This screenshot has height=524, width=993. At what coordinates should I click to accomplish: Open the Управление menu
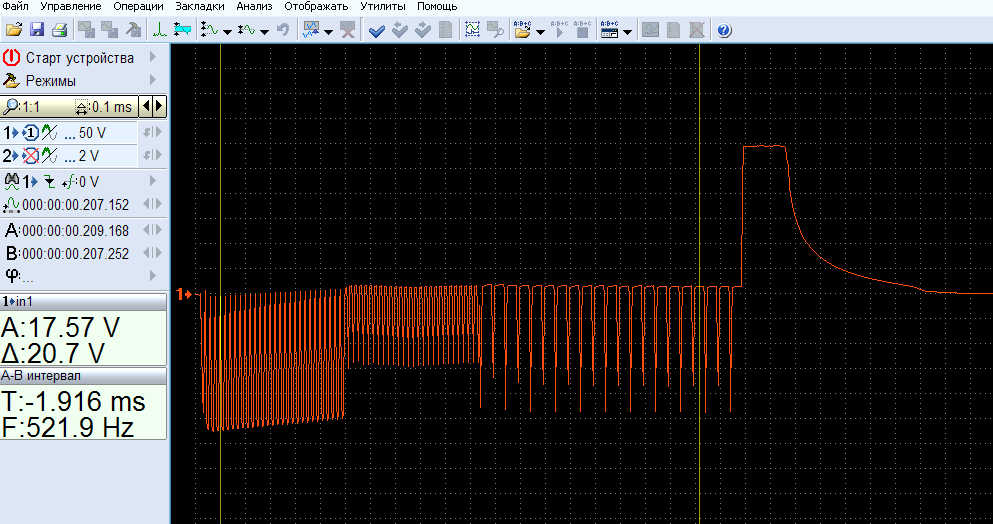point(71,6)
